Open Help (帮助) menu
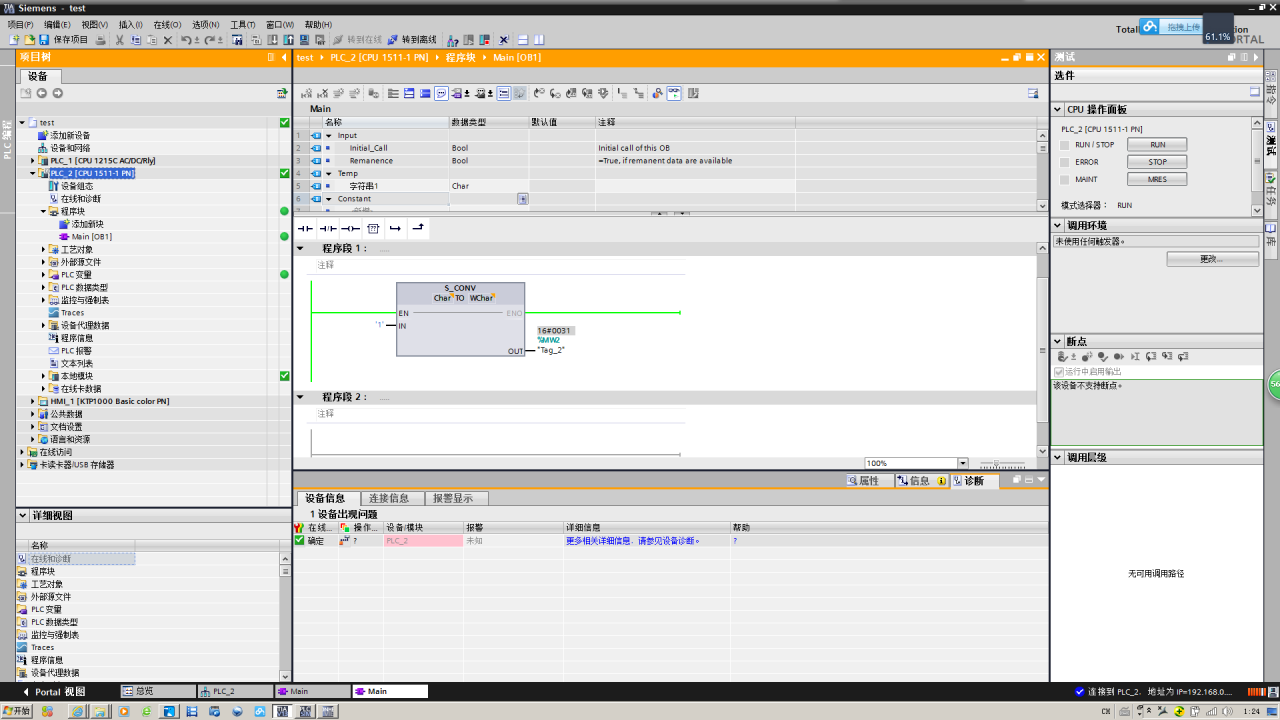Viewport: 1280px width, 720px height. (318, 24)
